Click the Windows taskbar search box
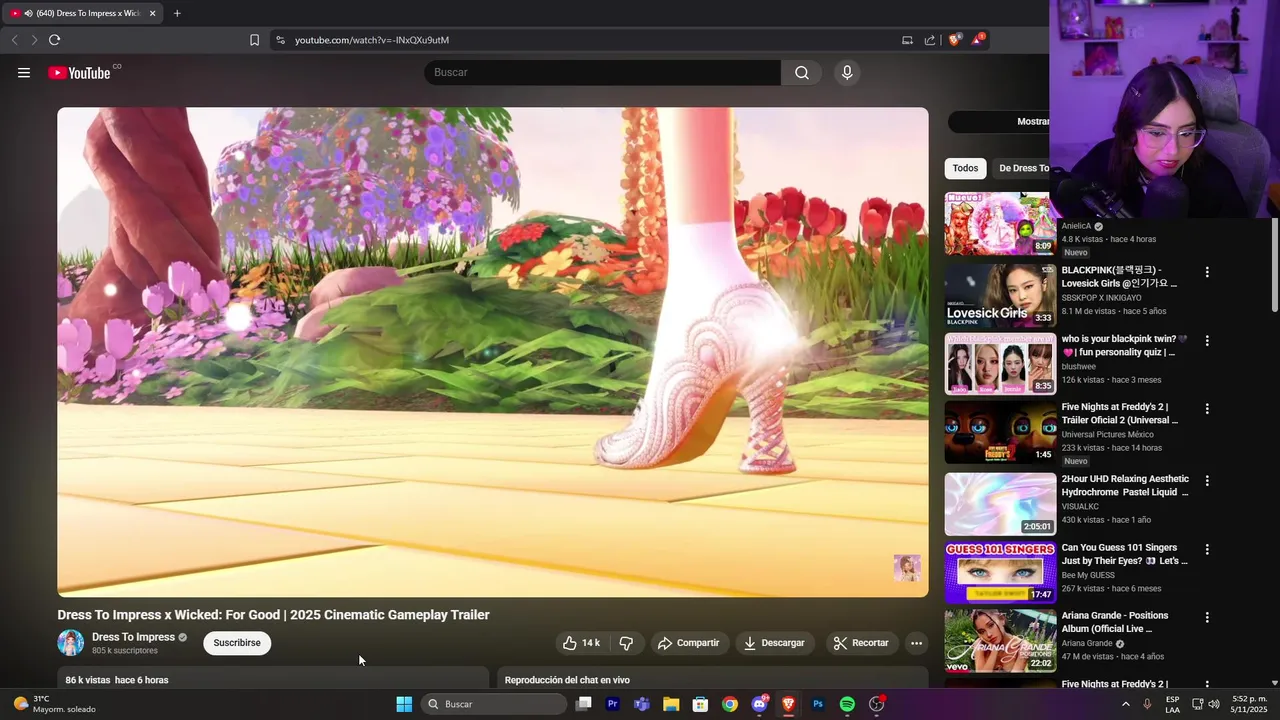Image resolution: width=1280 pixels, height=720 pixels. click(x=494, y=704)
